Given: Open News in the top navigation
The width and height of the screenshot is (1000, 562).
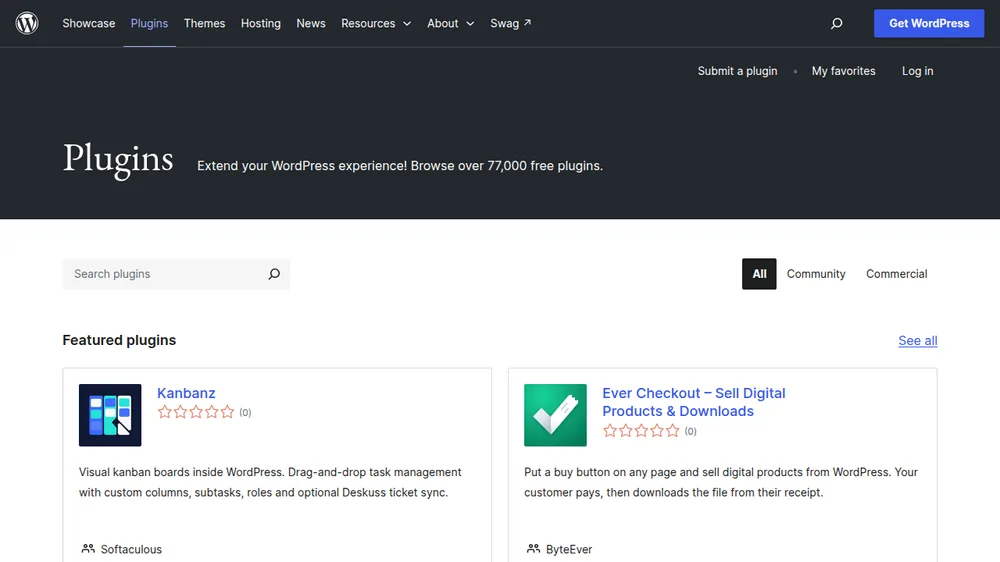Looking at the screenshot, I should tap(311, 23).
